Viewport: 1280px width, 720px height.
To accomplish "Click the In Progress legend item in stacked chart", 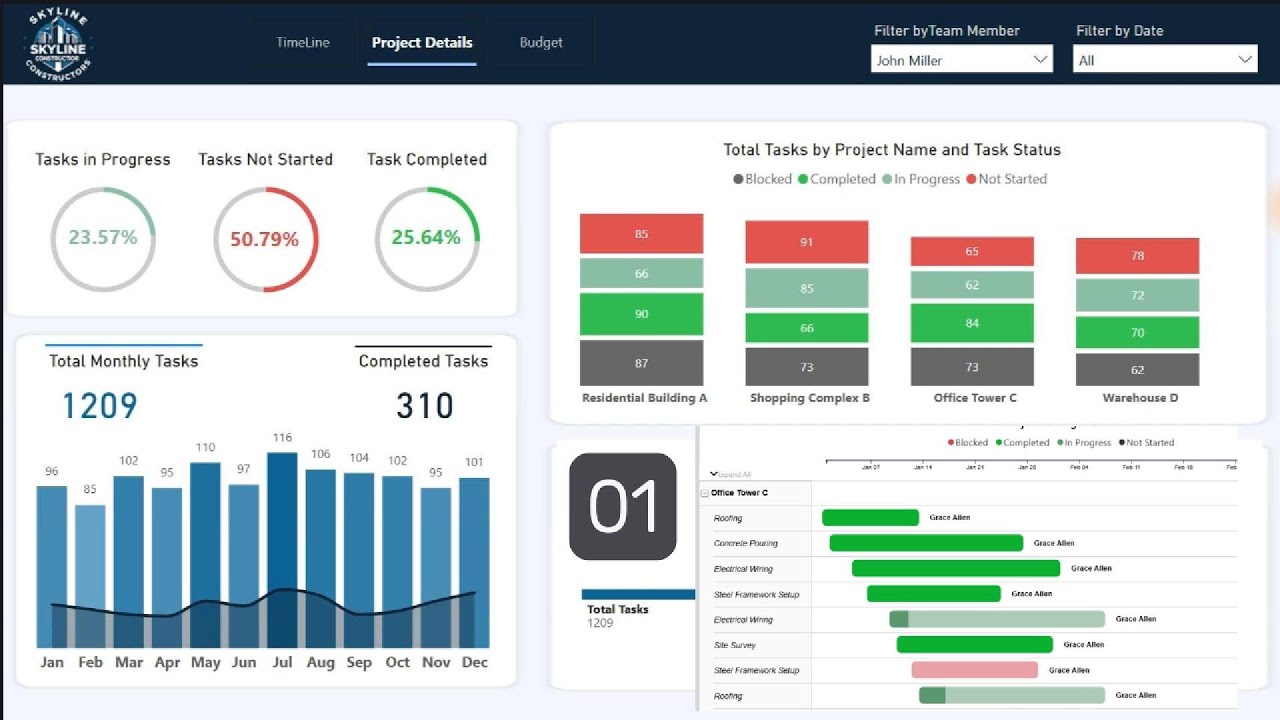I will coord(921,179).
